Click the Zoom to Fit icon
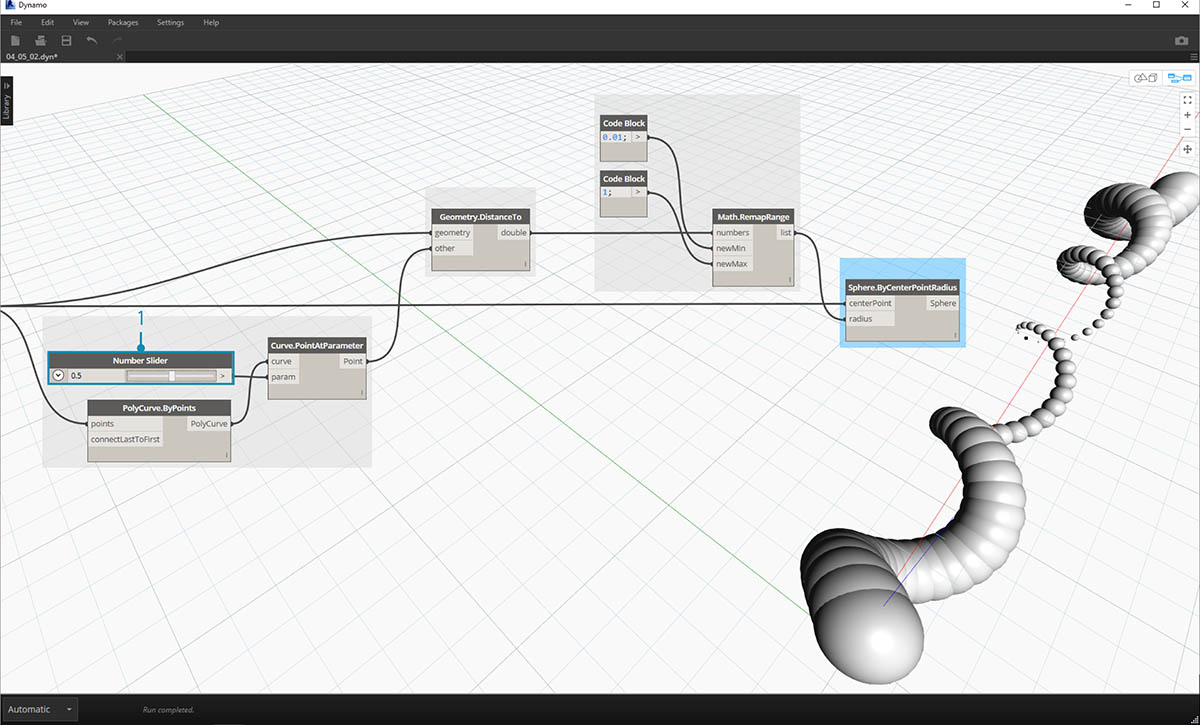Image resolution: width=1200 pixels, height=725 pixels. (x=1187, y=100)
